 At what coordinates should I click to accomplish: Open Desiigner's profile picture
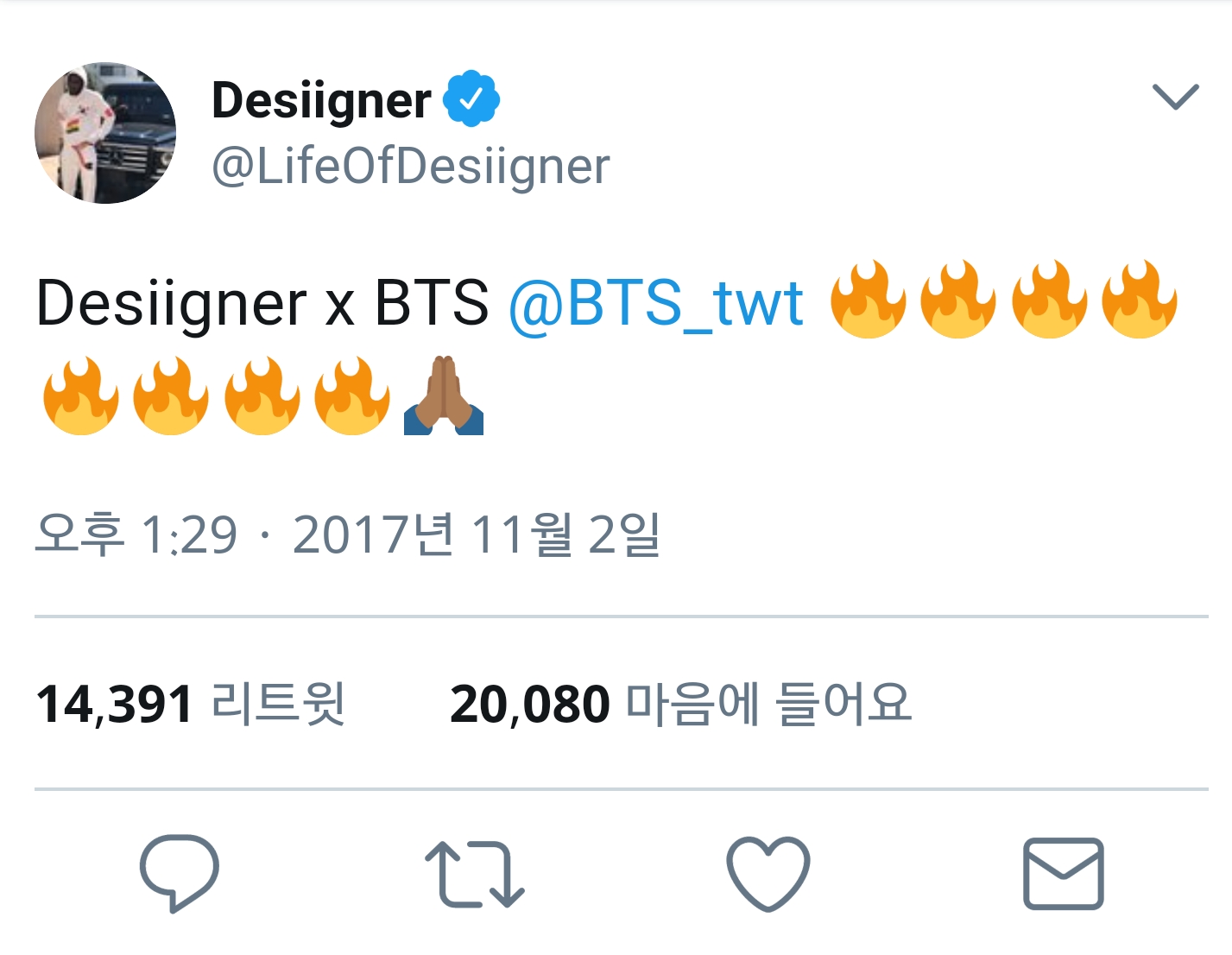[105, 133]
